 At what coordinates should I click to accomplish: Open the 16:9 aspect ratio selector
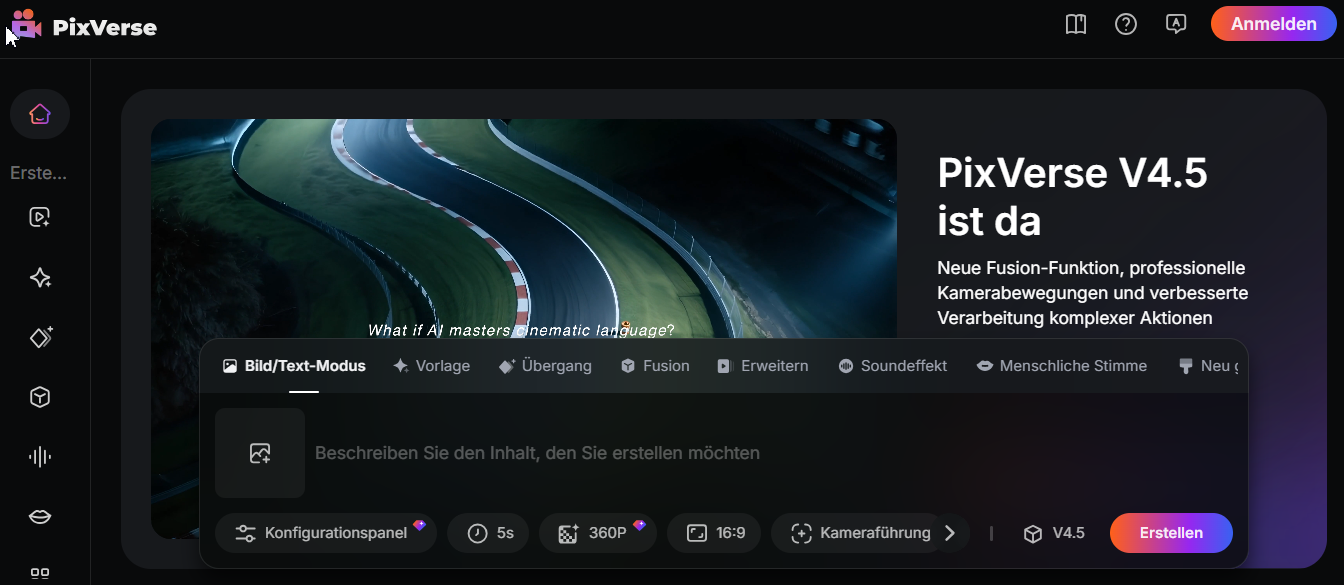pyautogui.click(x=714, y=533)
